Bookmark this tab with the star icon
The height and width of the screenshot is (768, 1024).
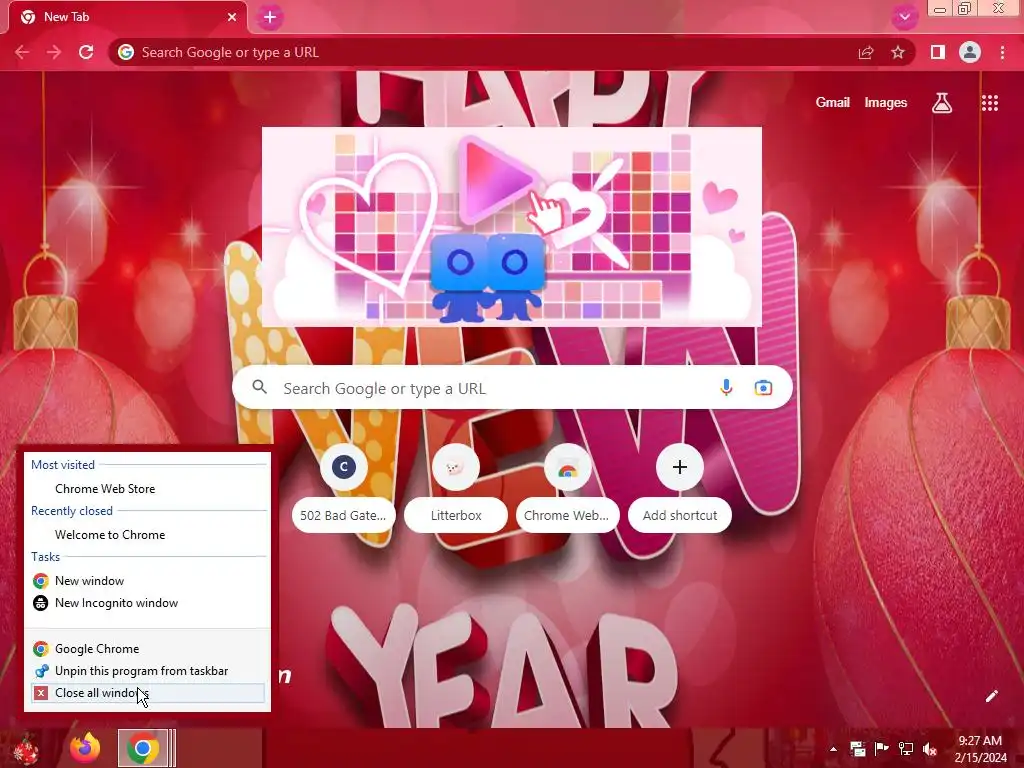[x=898, y=52]
